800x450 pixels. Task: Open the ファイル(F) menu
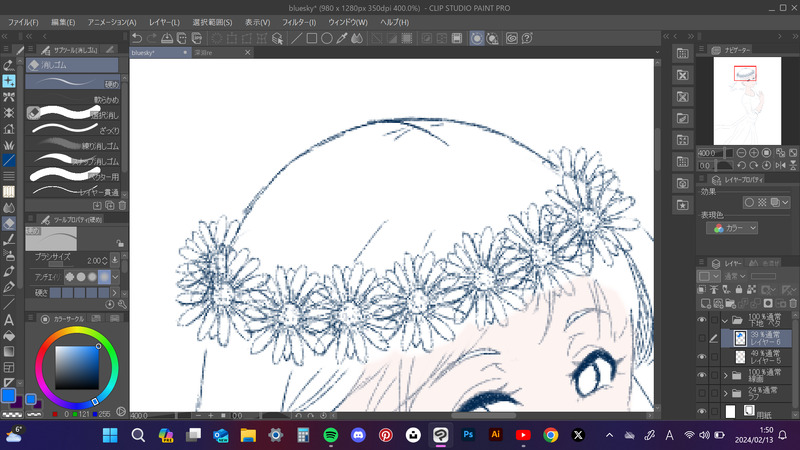23,22
